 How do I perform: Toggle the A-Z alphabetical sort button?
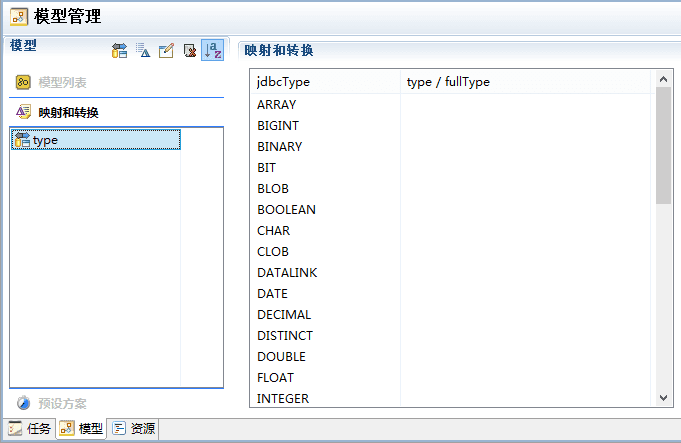(x=212, y=51)
